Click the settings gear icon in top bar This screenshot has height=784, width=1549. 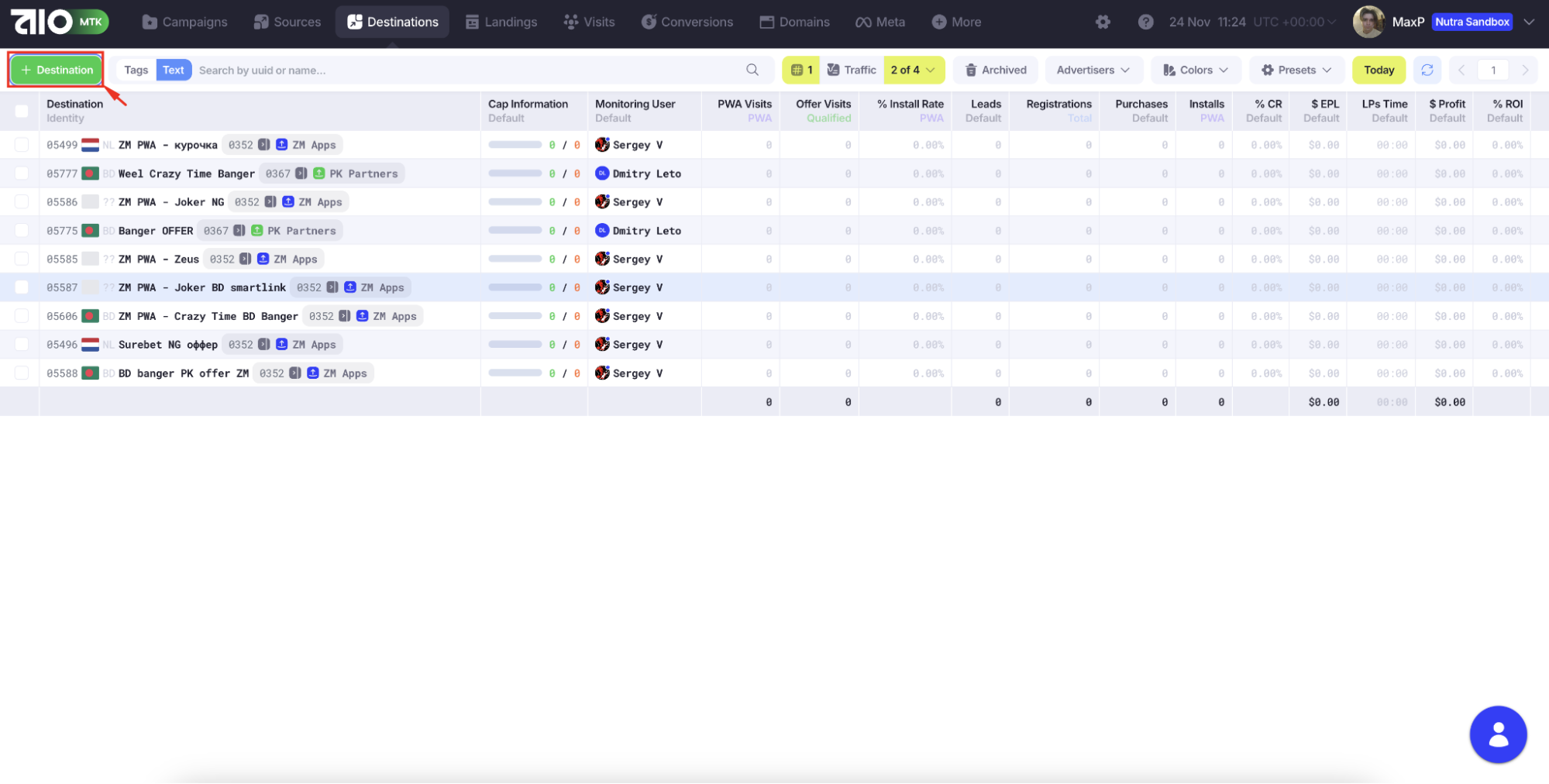coord(1103,22)
